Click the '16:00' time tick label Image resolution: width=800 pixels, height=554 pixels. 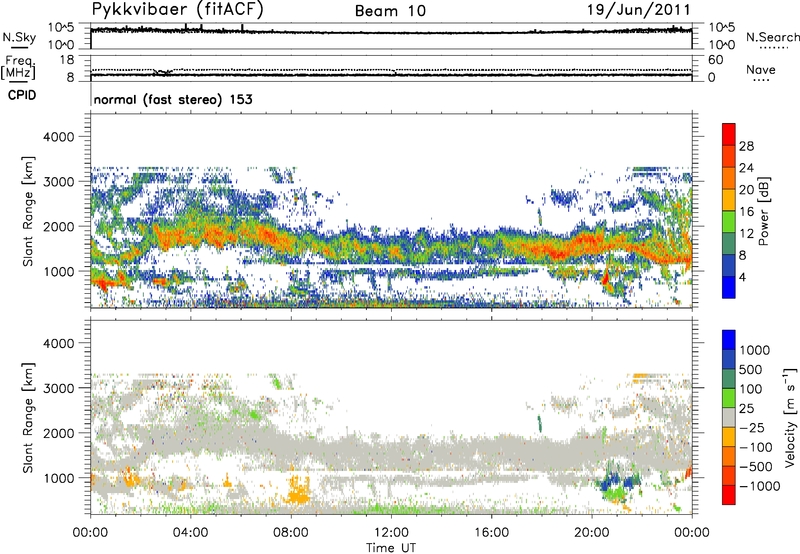click(x=491, y=533)
